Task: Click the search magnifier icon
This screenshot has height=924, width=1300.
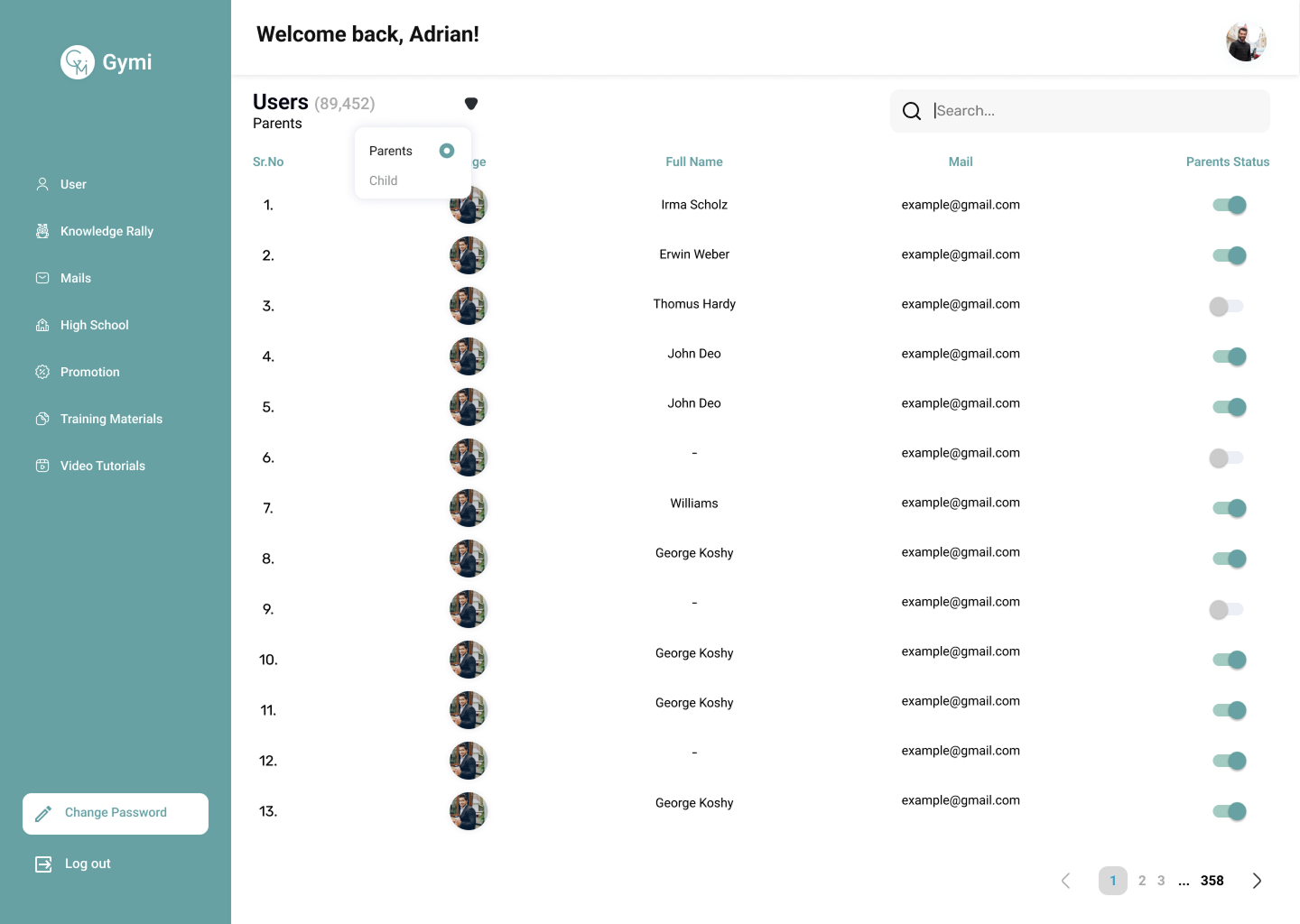Action: [x=912, y=110]
